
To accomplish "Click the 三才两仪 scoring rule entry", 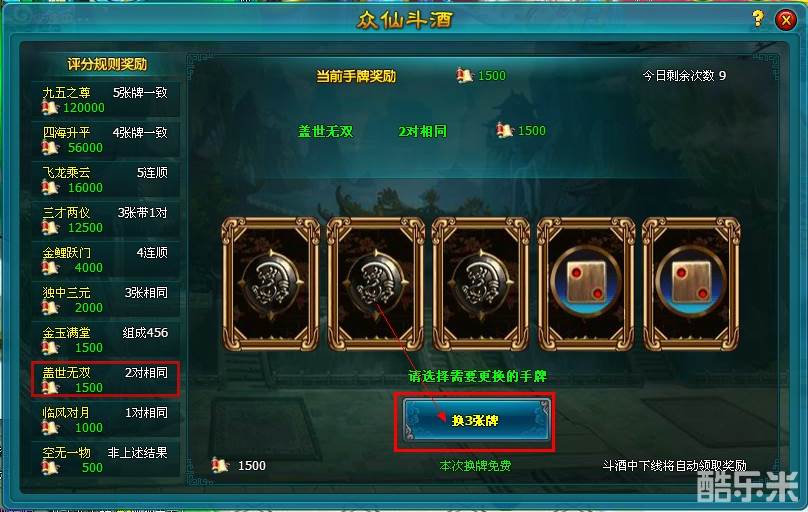I will (x=105, y=220).
